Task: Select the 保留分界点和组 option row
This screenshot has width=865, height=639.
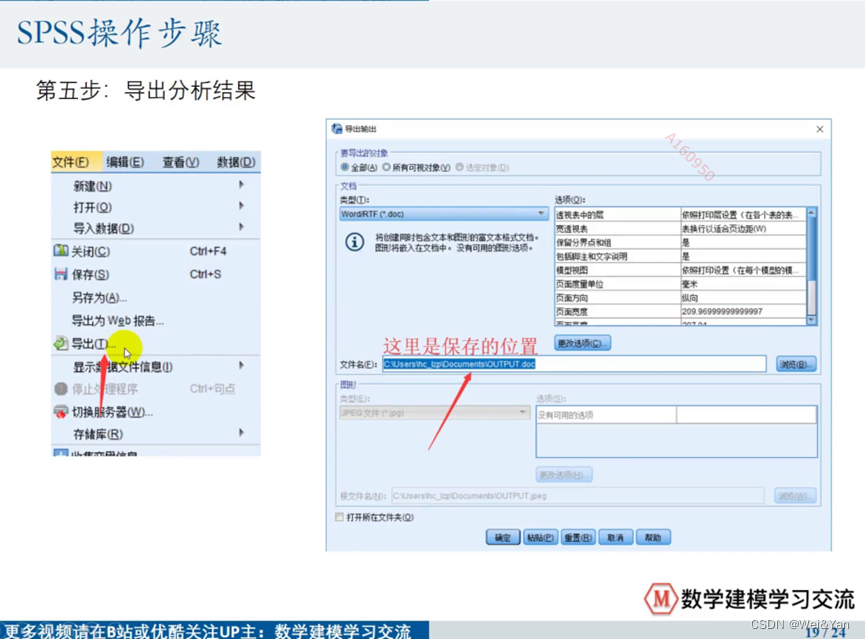Action: point(680,242)
